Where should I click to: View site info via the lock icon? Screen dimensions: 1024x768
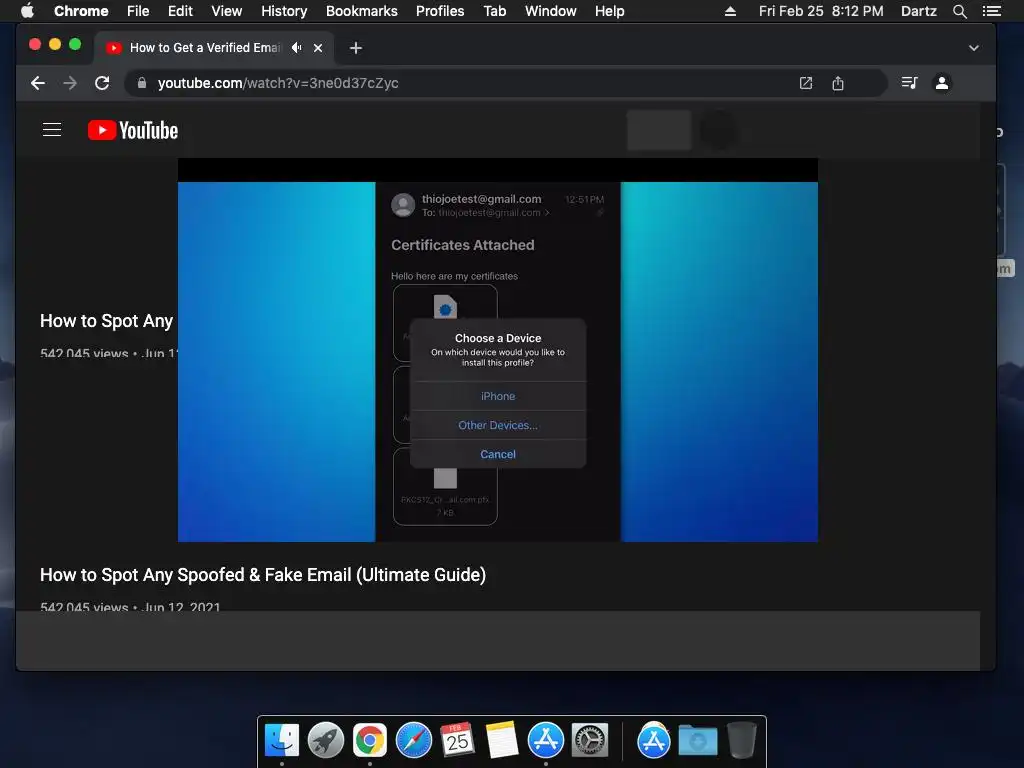(x=142, y=83)
